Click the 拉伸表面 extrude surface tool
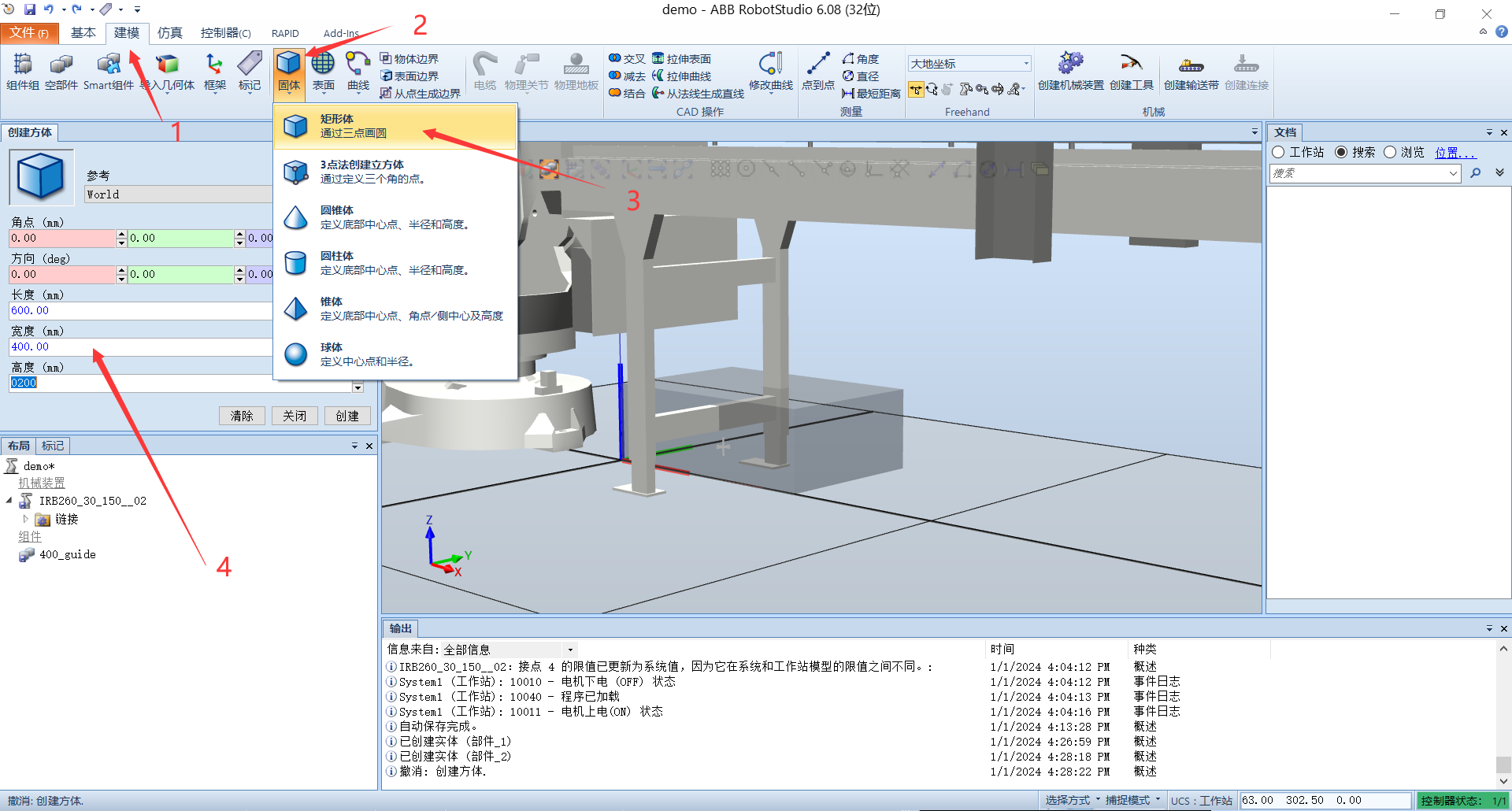This screenshot has height=811, width=1512. pos(682,59)
